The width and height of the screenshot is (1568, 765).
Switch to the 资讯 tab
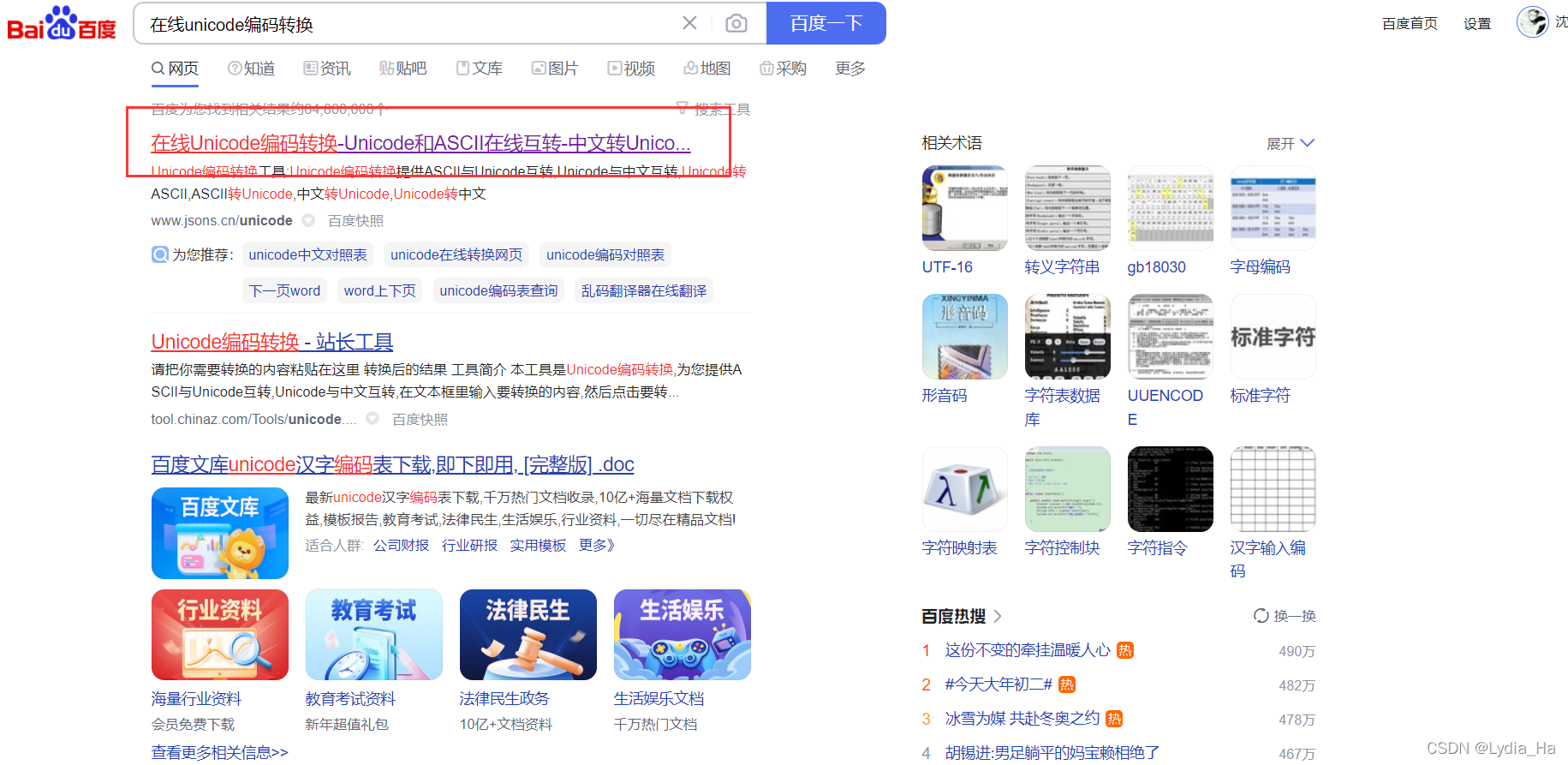point(327,69)
